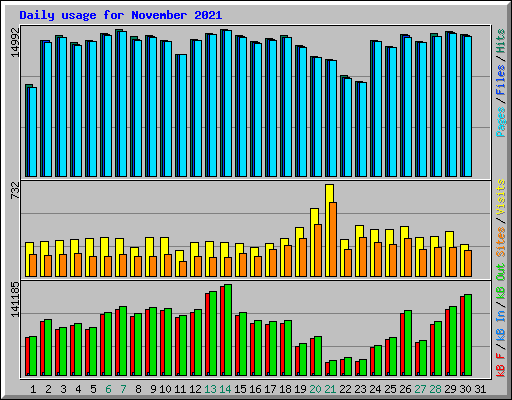
Task: Click day 31 on the x-axis
Action: pyautogui.click(x=480, y=389)
